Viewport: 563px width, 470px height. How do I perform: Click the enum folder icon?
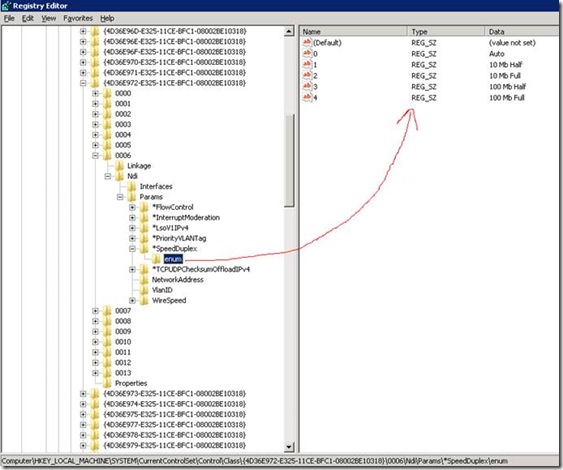coord(156,259)
